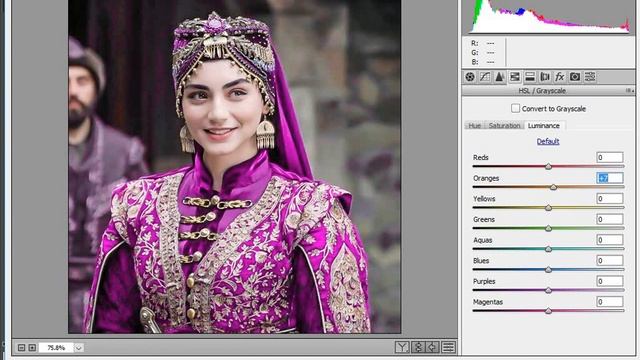Open the Tone Curve panel icon
The width and height of the screenshot is (640, 360).
(x=484, y=77)
